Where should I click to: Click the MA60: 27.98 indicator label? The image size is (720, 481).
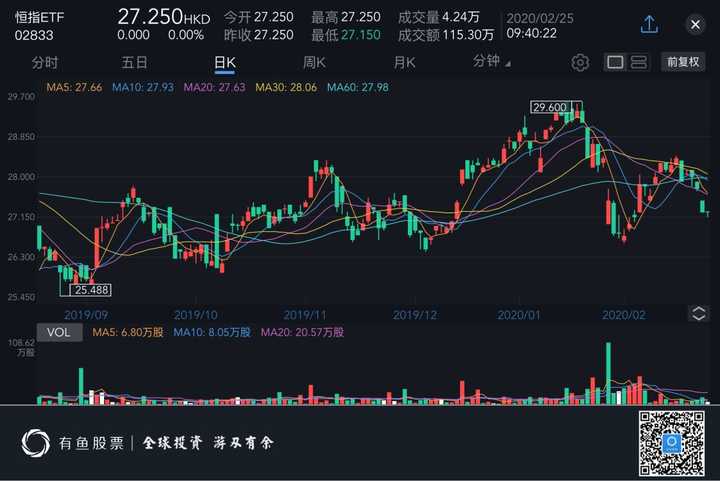pyautogui.click(x=358, y=87)
